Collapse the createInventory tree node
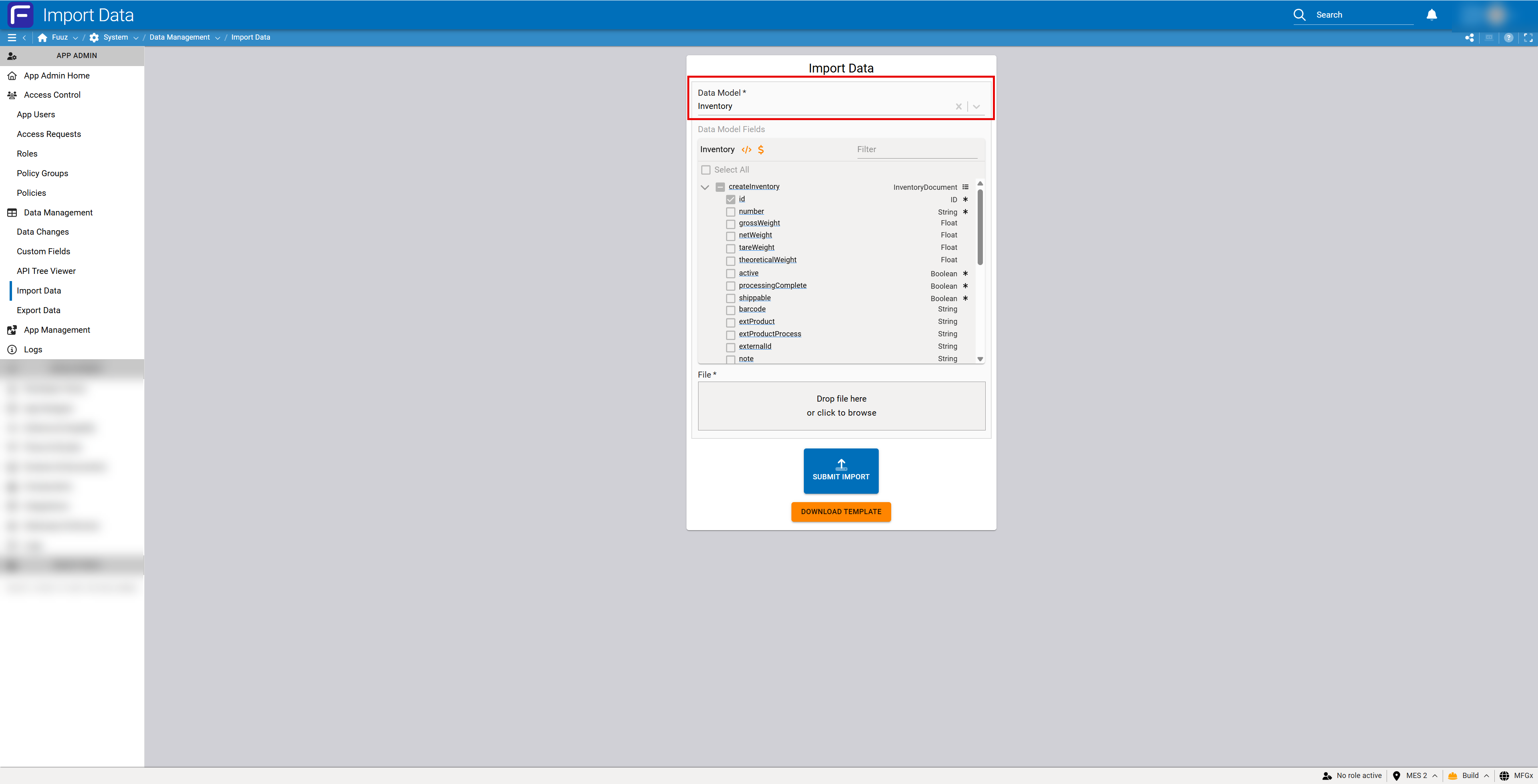Image resolution: width=1538 pixels, height=784 pixels. pos(705,187)
